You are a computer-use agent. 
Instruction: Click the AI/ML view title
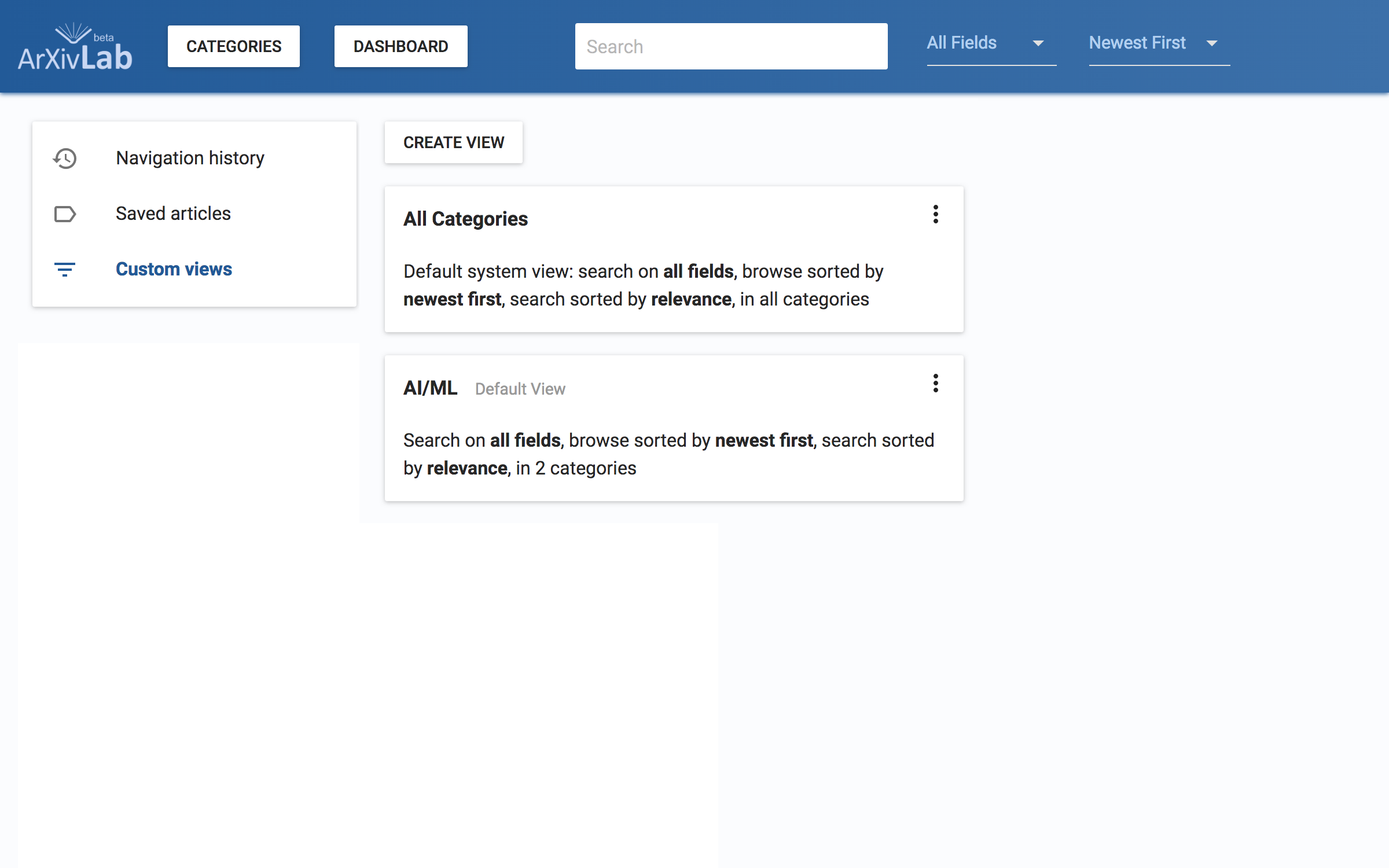point(431,388)
